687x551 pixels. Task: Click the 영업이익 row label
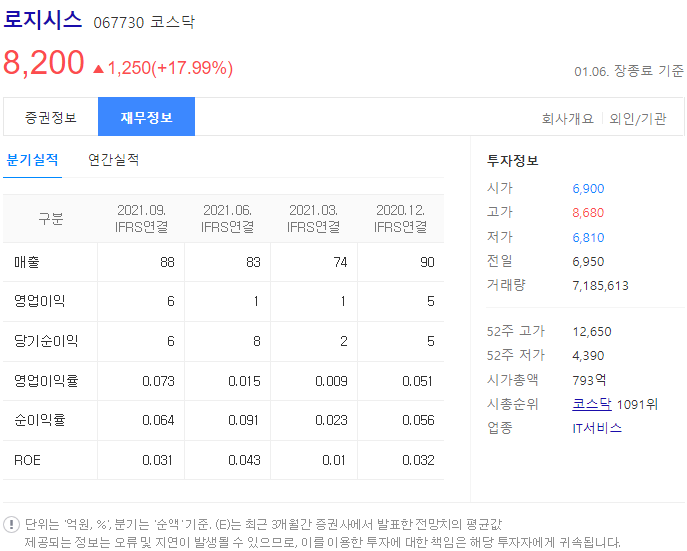[39, 301]
